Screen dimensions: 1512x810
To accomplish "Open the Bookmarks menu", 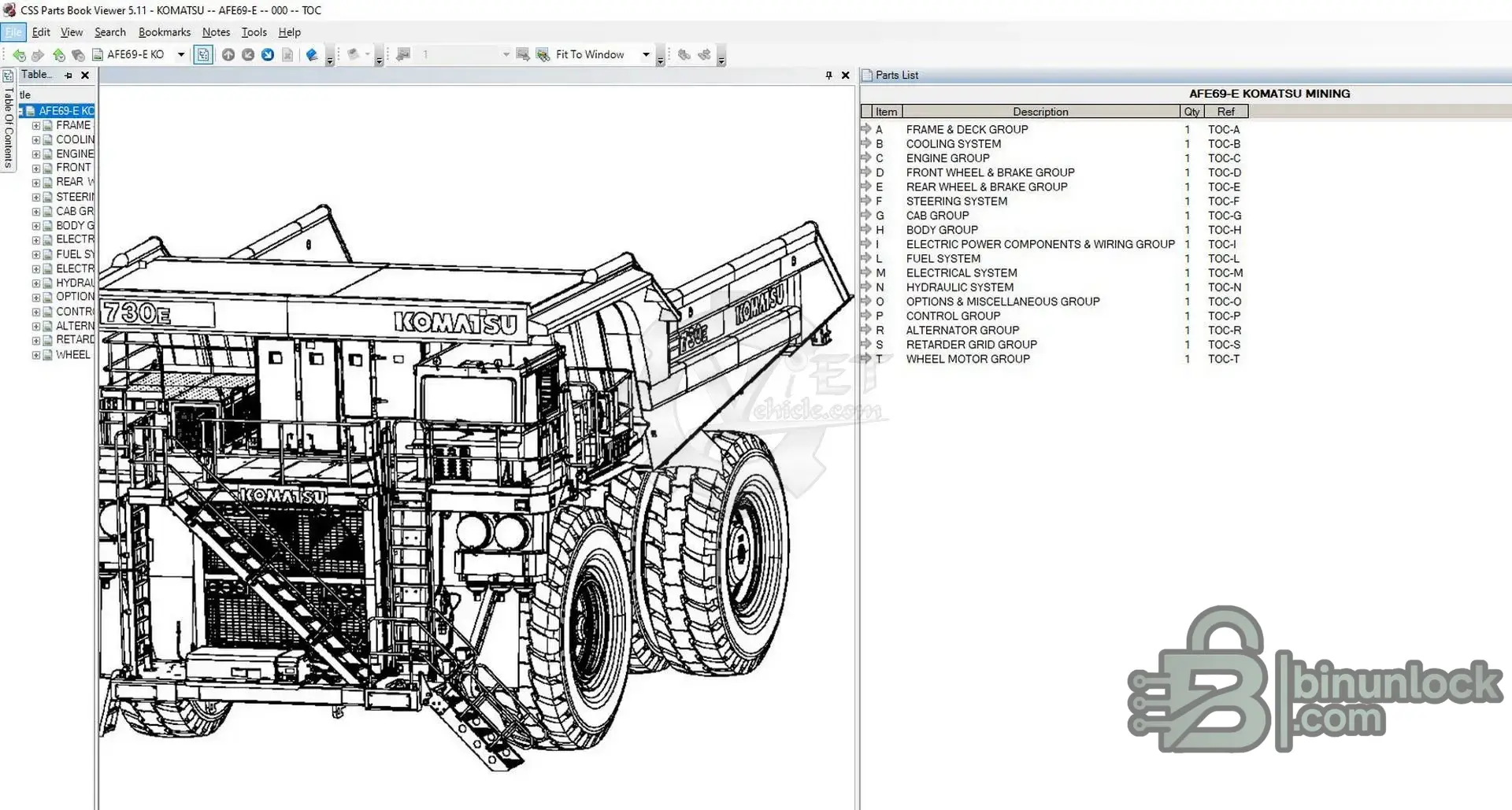I will coord(165,32).
